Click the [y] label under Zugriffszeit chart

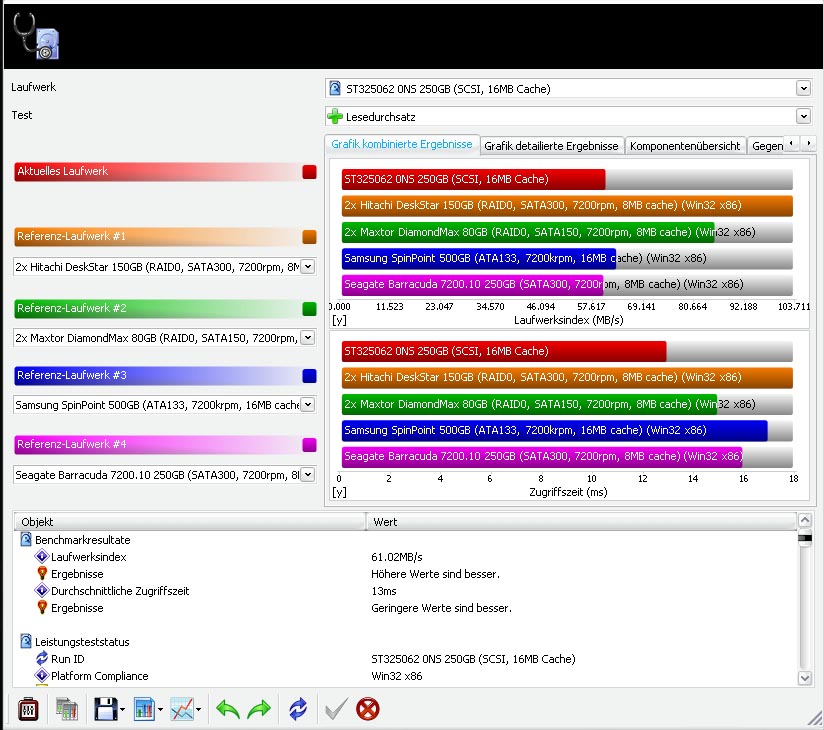339,492
